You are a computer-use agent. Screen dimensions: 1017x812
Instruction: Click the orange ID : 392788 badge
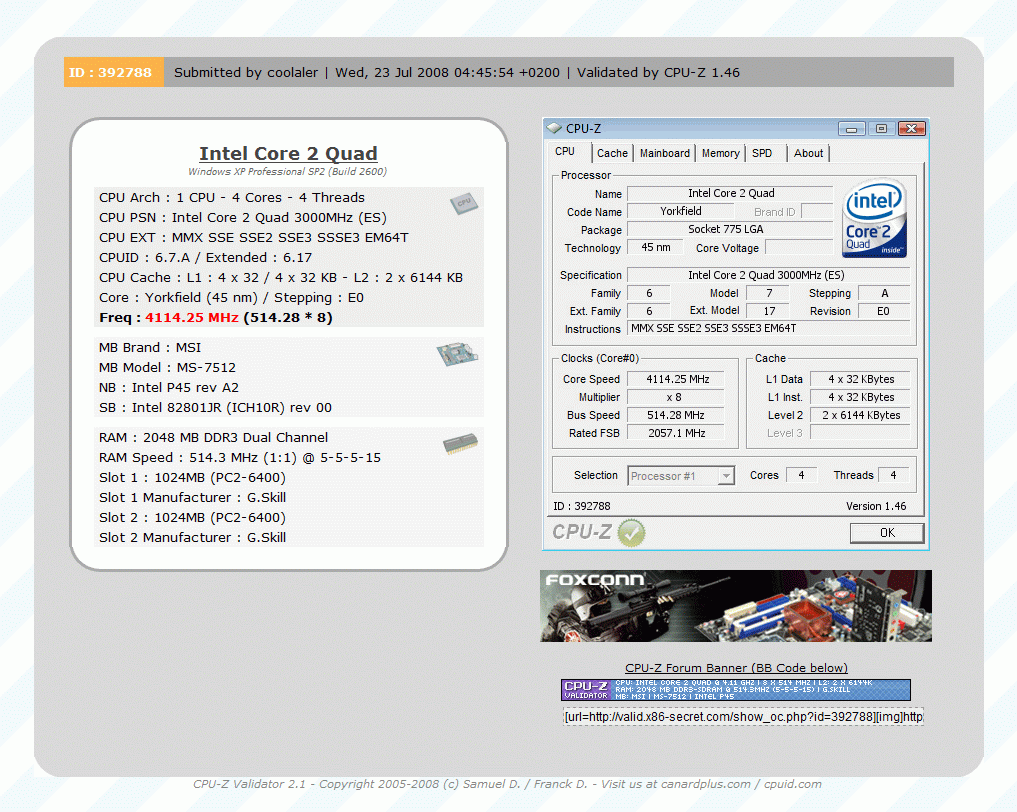(x=114, y=72)
